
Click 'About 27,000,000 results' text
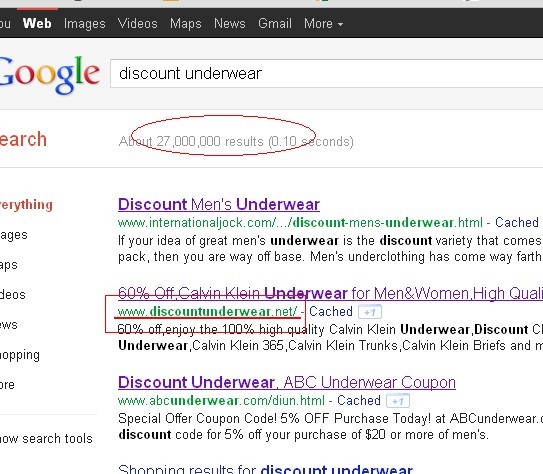click(x=191, y=142)
